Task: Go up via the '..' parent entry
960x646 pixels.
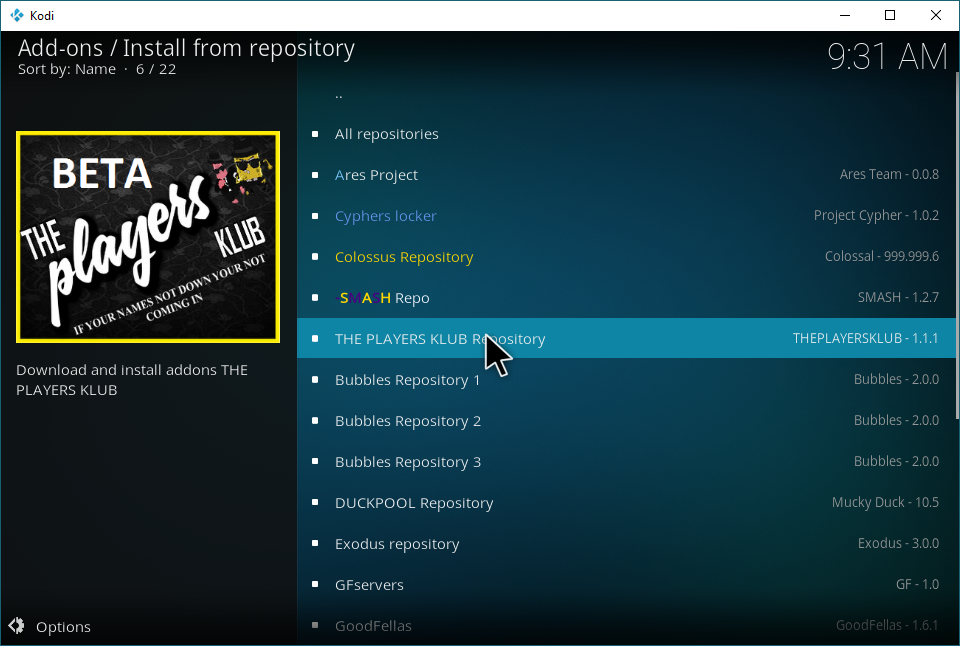Action: pos(339,93)
